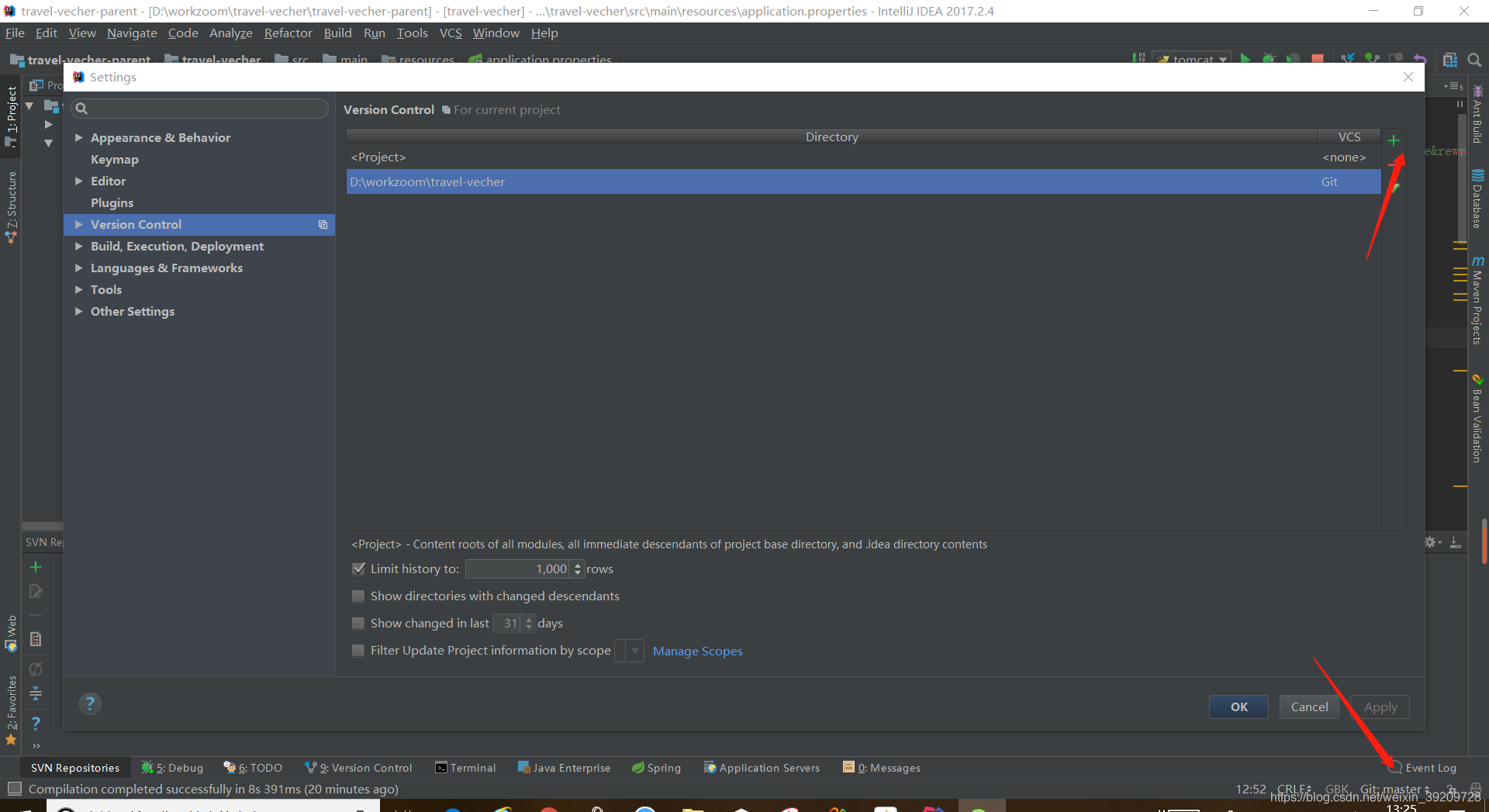Open the scope filter dropdown beside Manage Scopes

click(x=629, y=651)
